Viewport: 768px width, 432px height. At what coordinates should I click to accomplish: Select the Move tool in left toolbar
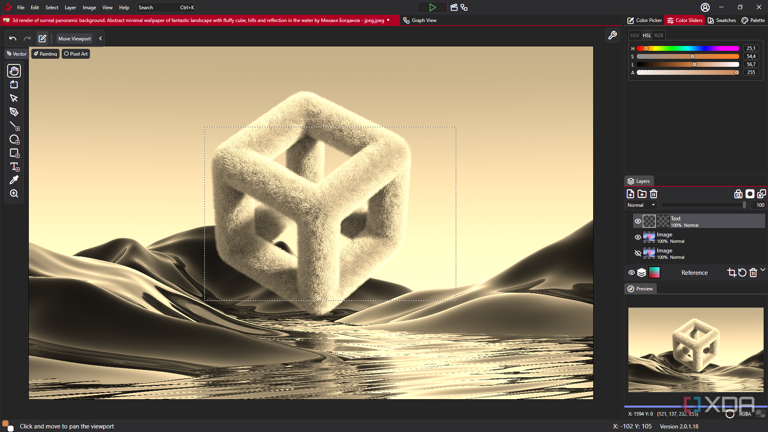[x=14, y=85]
